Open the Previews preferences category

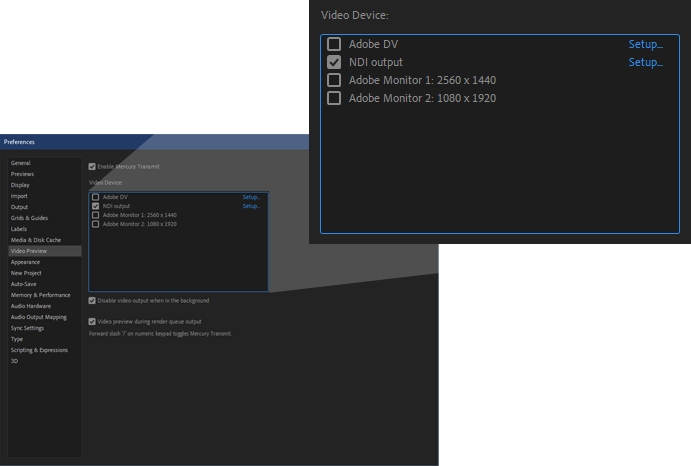tap(22, 174)
